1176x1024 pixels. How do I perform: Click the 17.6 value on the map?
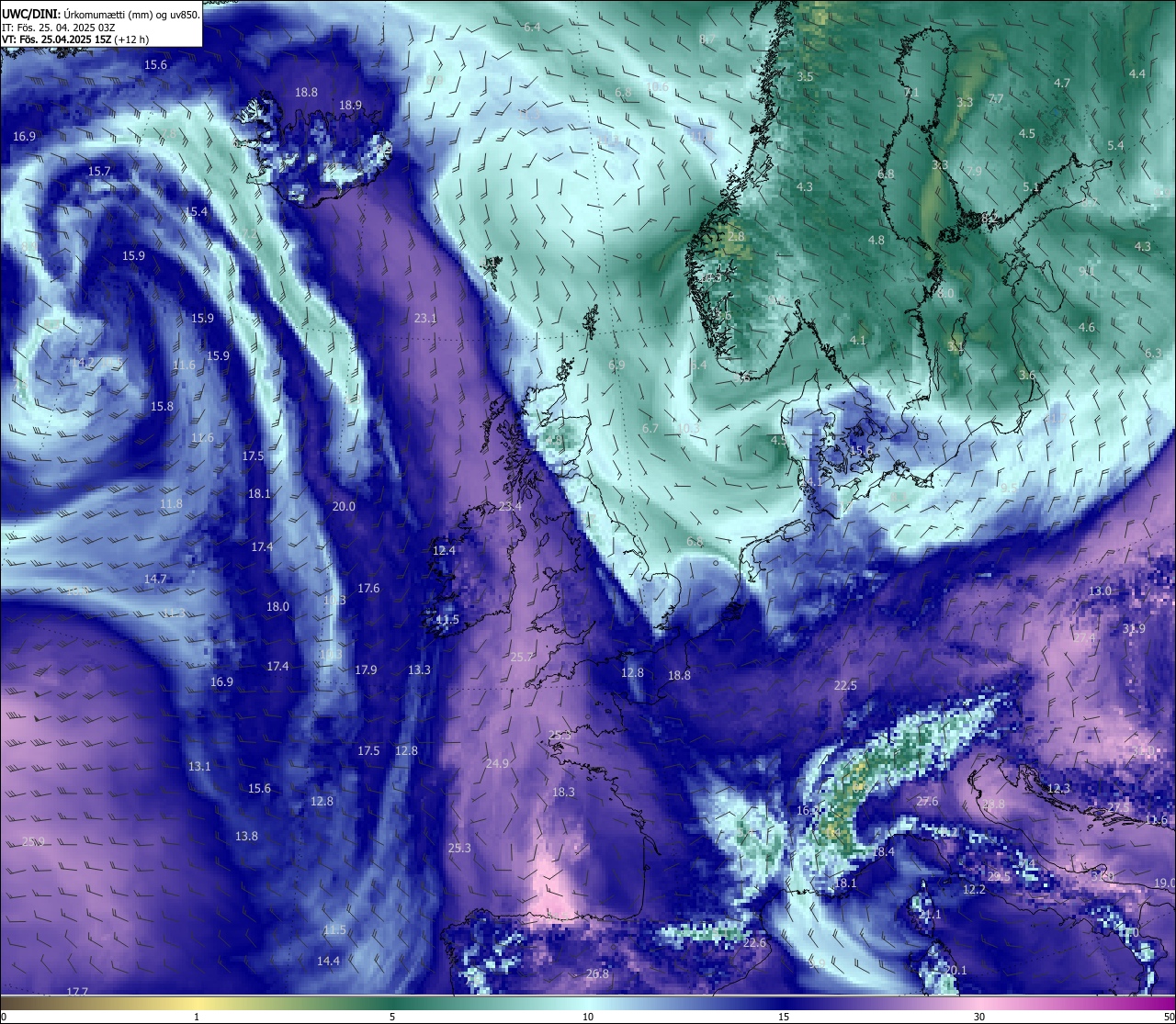coord(368,589)
